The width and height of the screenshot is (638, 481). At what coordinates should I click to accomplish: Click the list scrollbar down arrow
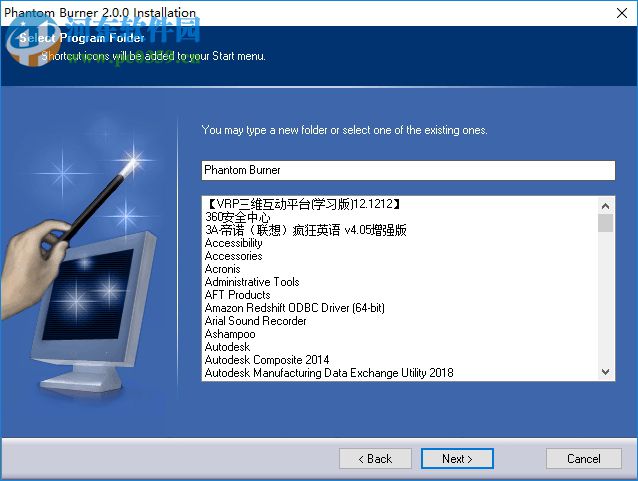pyautogui.click(x=605, y=372)
